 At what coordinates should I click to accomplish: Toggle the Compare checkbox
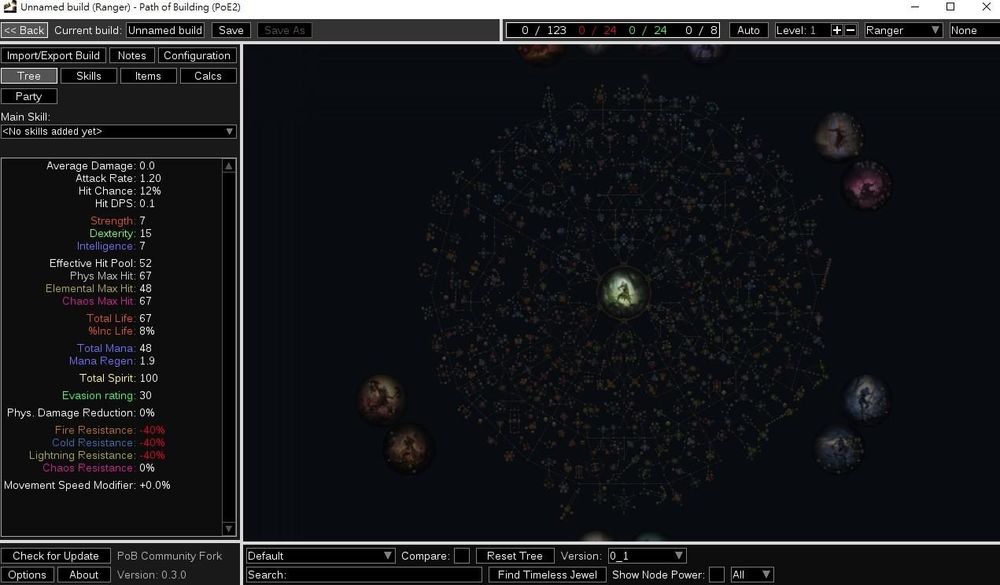(x=463, y=555)
